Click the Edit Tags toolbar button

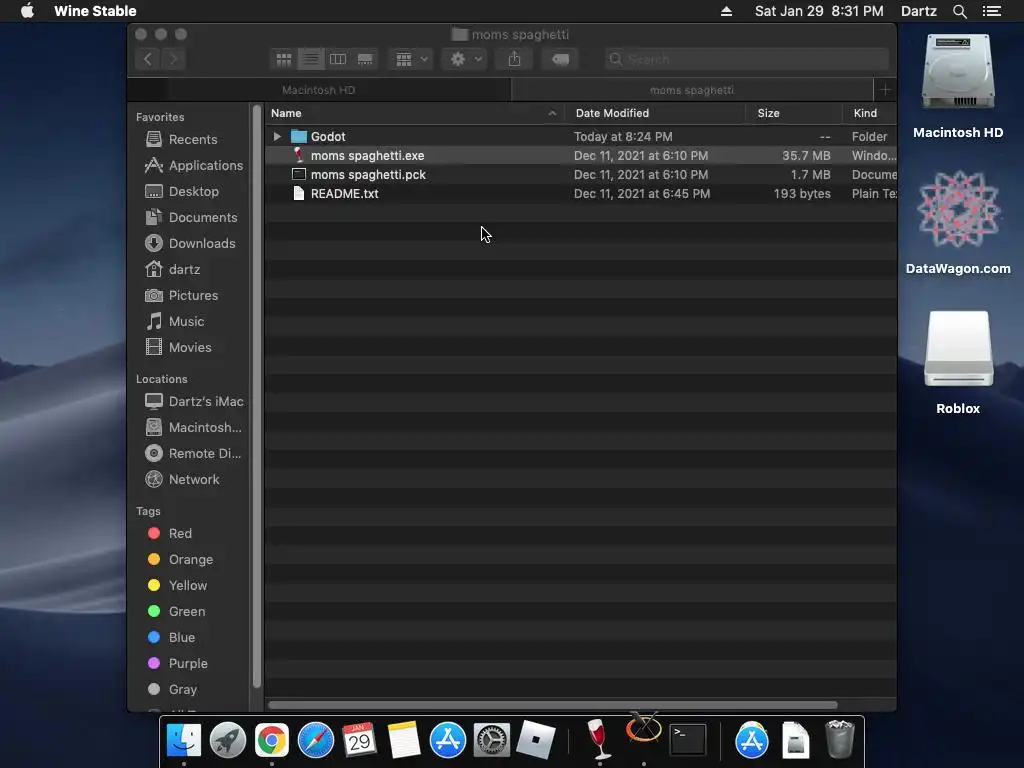tap(560, 59)
